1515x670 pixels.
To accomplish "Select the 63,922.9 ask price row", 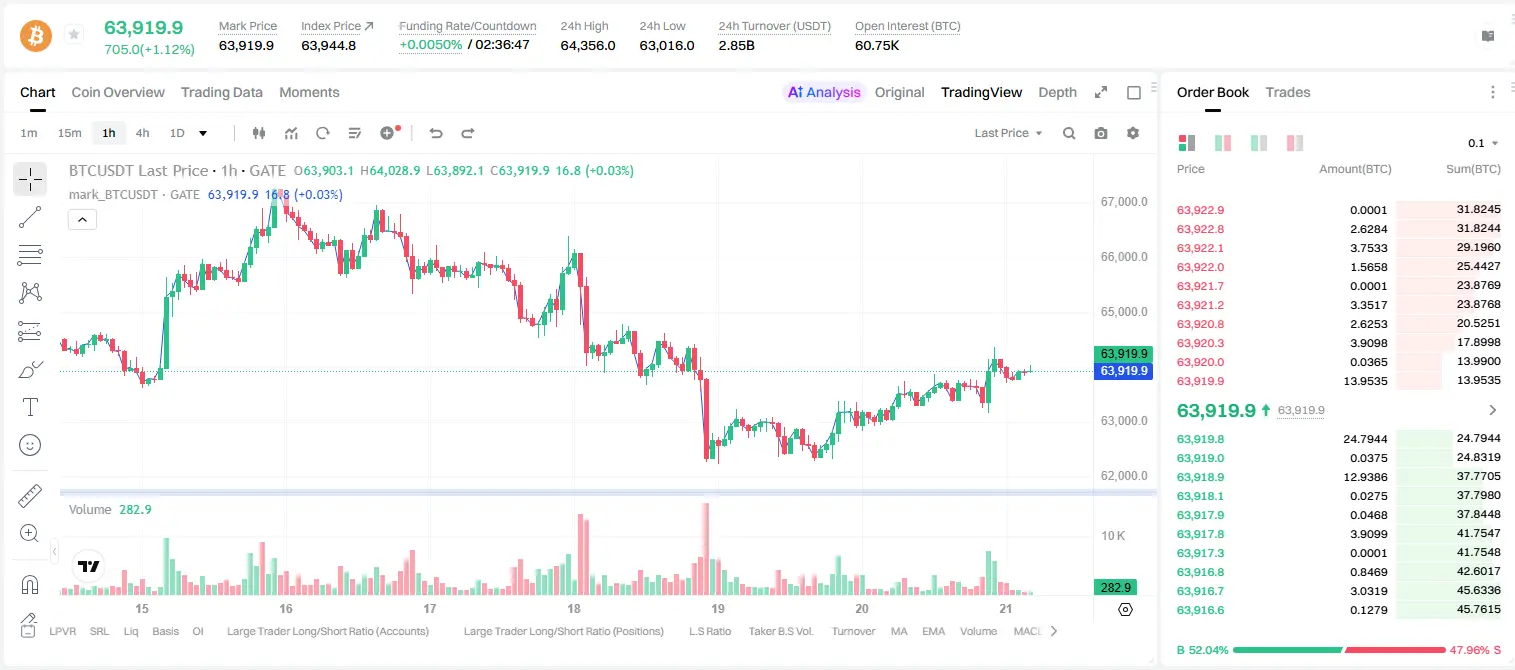I will (1339, 210).
